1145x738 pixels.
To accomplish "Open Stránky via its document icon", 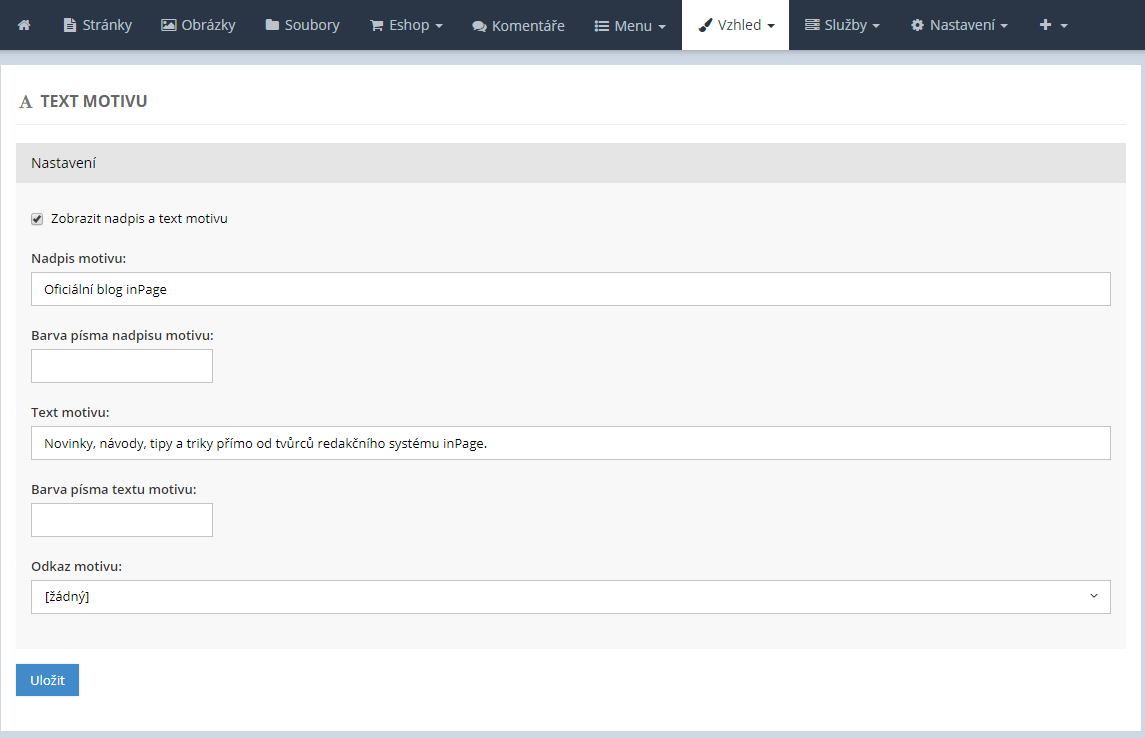I will [x=69, y=25].
